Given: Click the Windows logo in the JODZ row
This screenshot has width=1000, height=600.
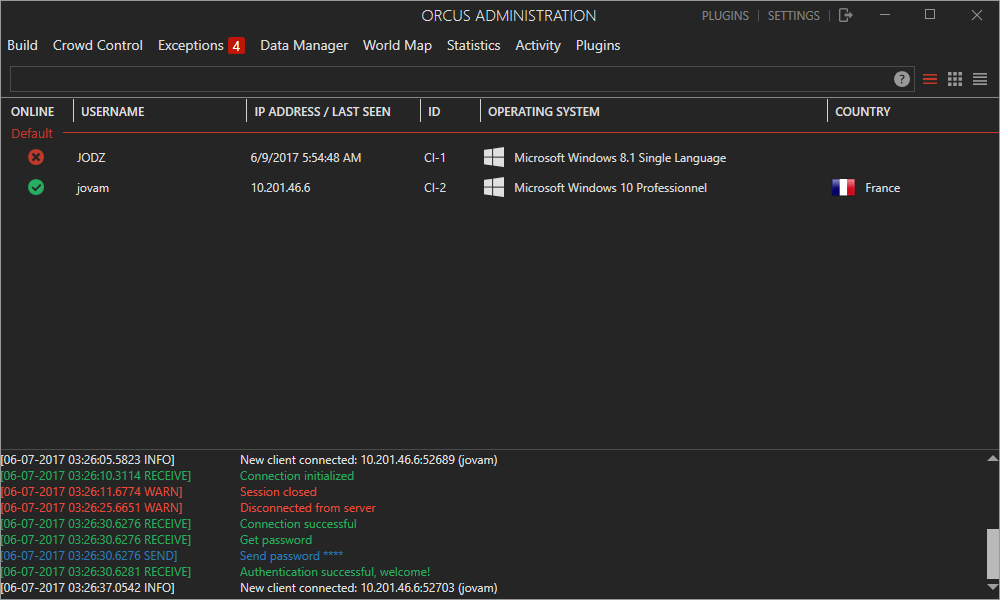Looking at the screenshot, I should [x=494, y=157].
